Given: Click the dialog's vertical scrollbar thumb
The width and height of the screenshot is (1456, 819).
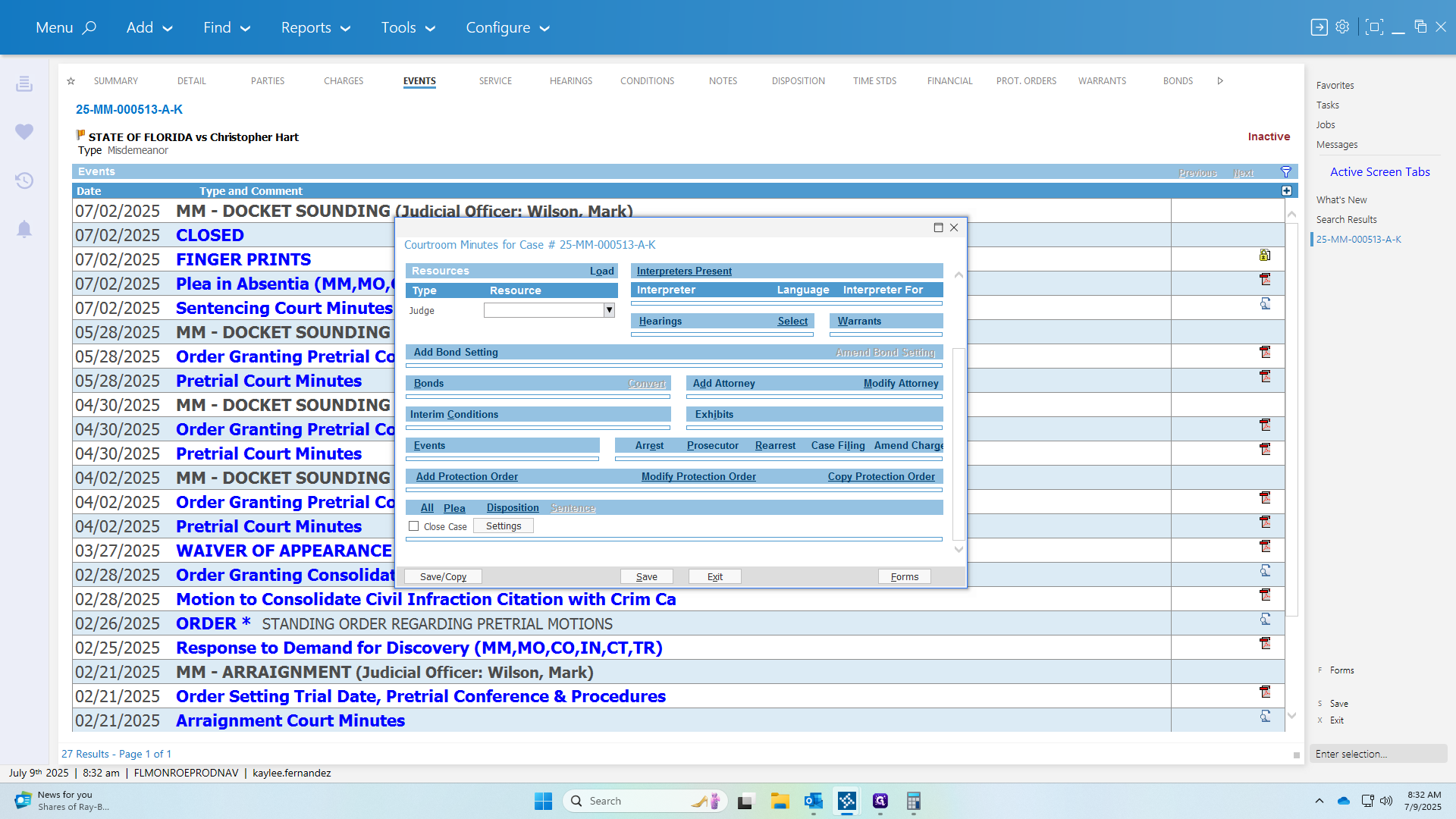Looking at the screenshot, I should [x=959, y=444].
